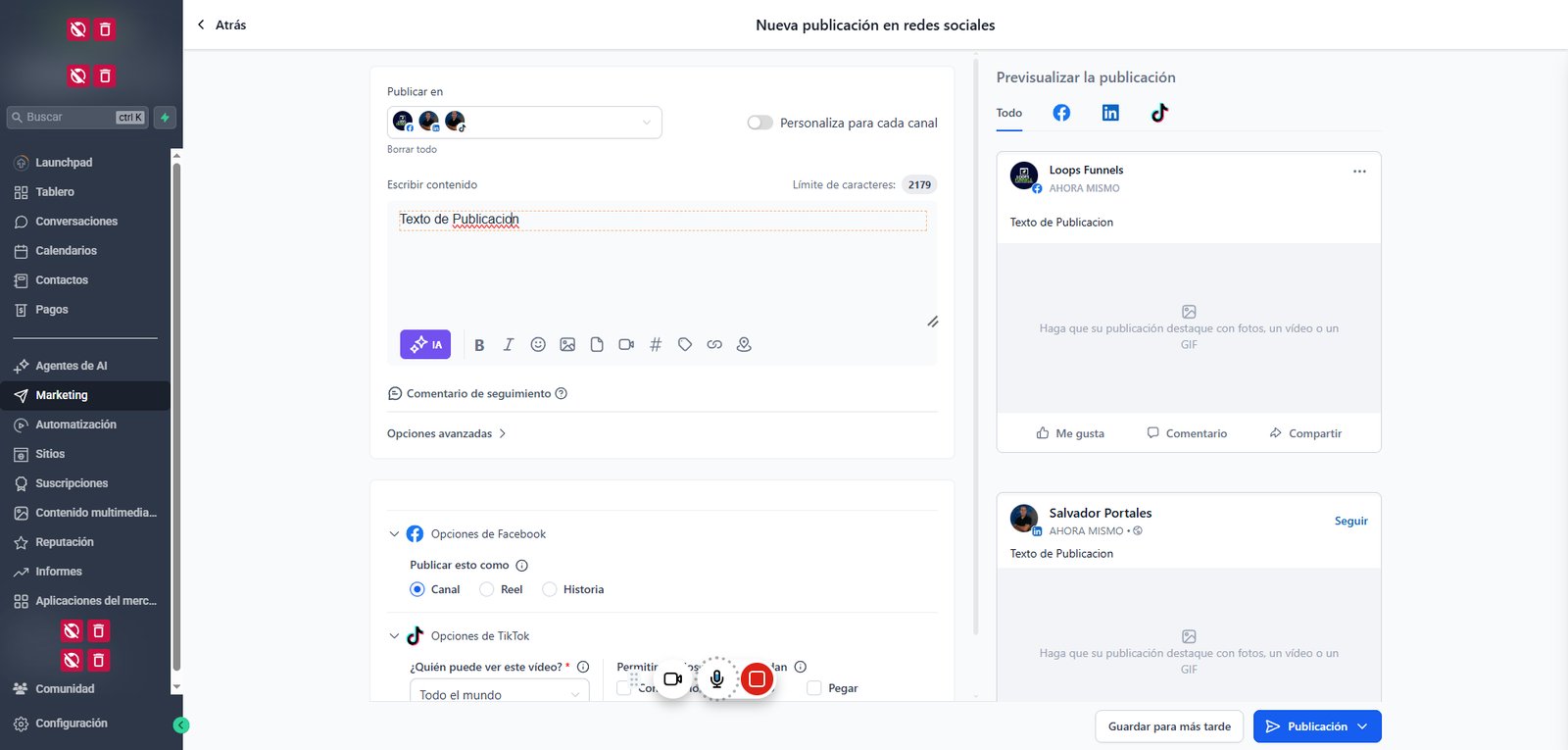This screenshot has height=750, width=1568.
Task: Add an image to the post
Action: point(567,344)
